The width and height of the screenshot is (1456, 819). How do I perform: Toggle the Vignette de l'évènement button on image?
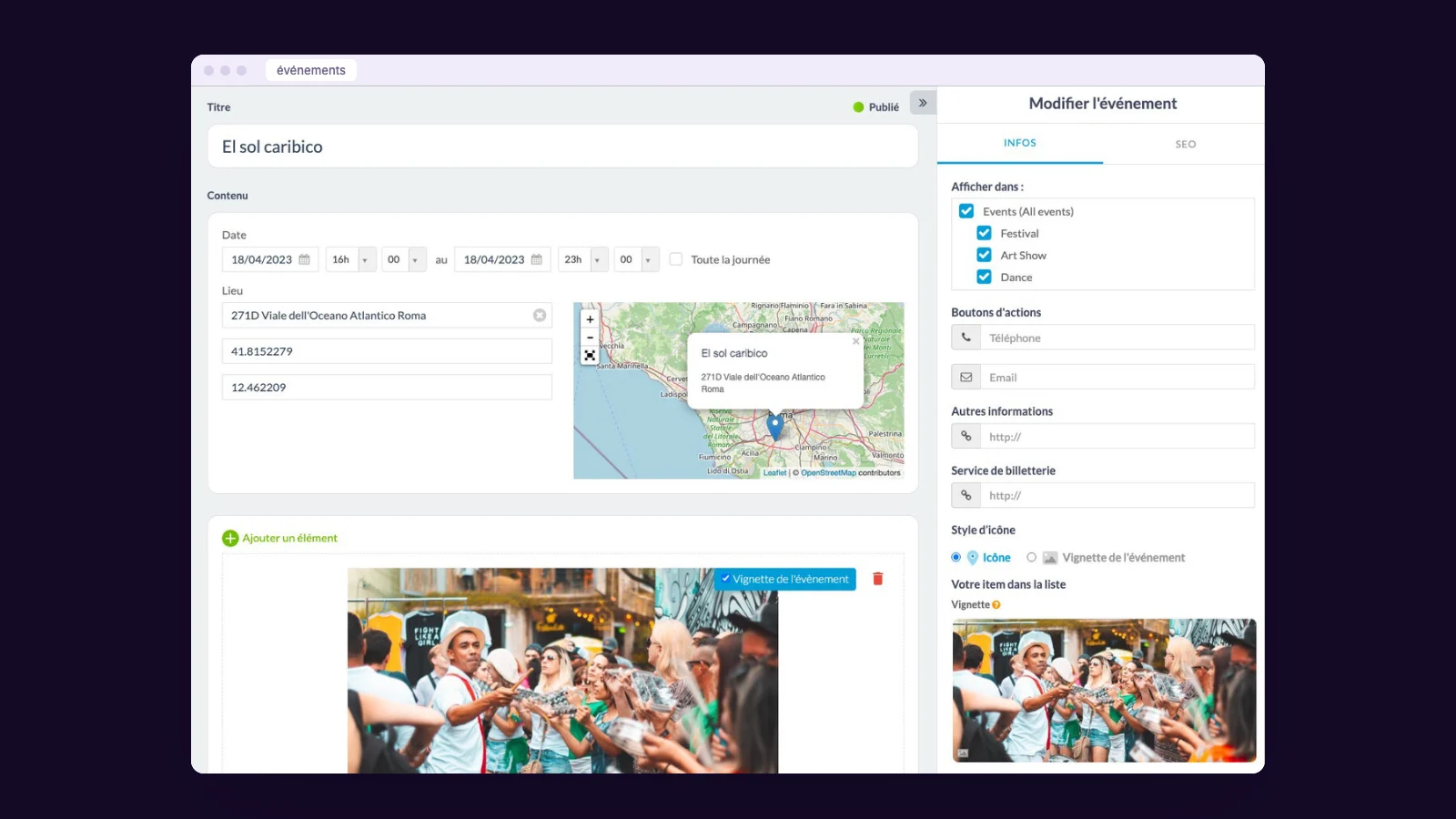pos(785,579)
